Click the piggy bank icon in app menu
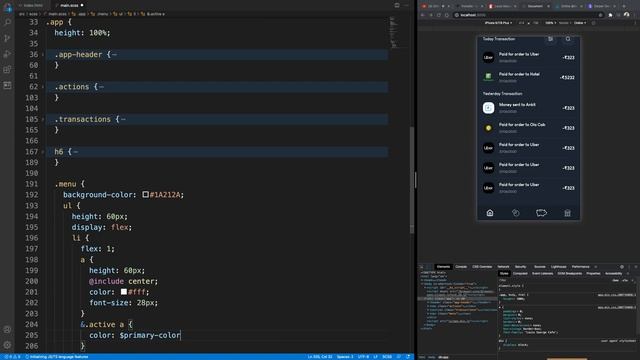The image size is (640, 360). pyautogui.click(x=541, y=213)
